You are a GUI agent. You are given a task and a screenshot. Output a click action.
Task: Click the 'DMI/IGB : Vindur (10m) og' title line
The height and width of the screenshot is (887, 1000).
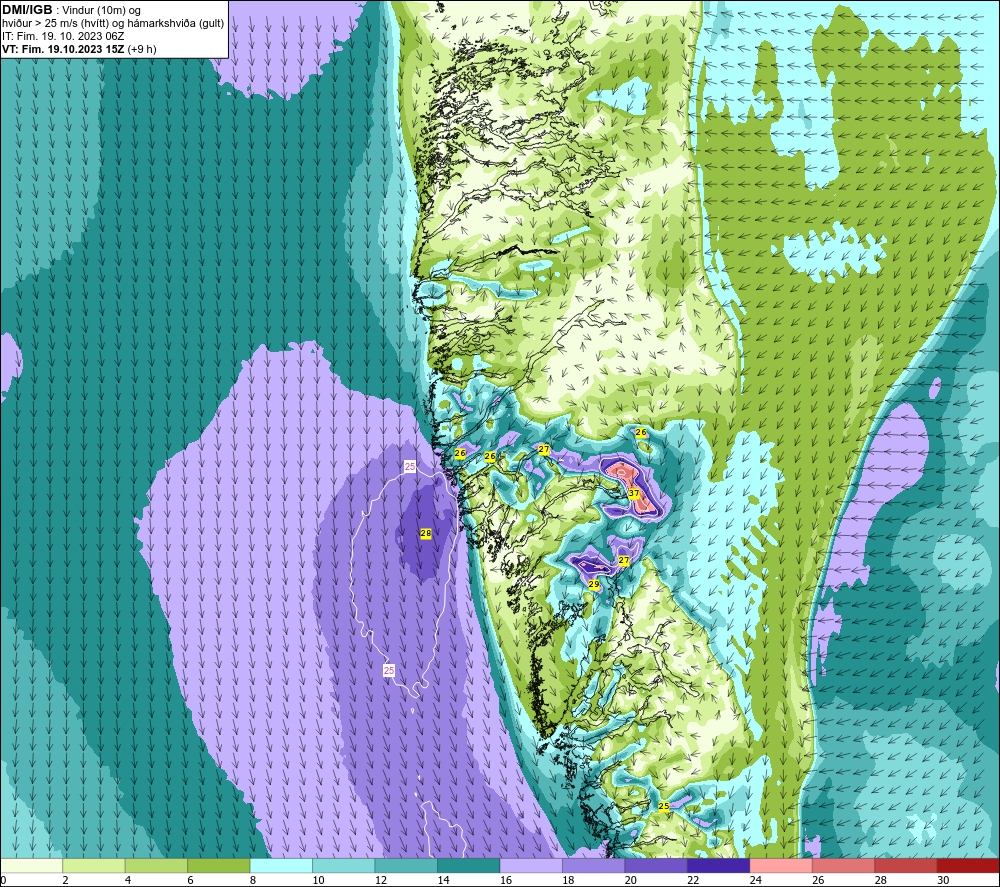pyautogui.click(x=72, y=10)
